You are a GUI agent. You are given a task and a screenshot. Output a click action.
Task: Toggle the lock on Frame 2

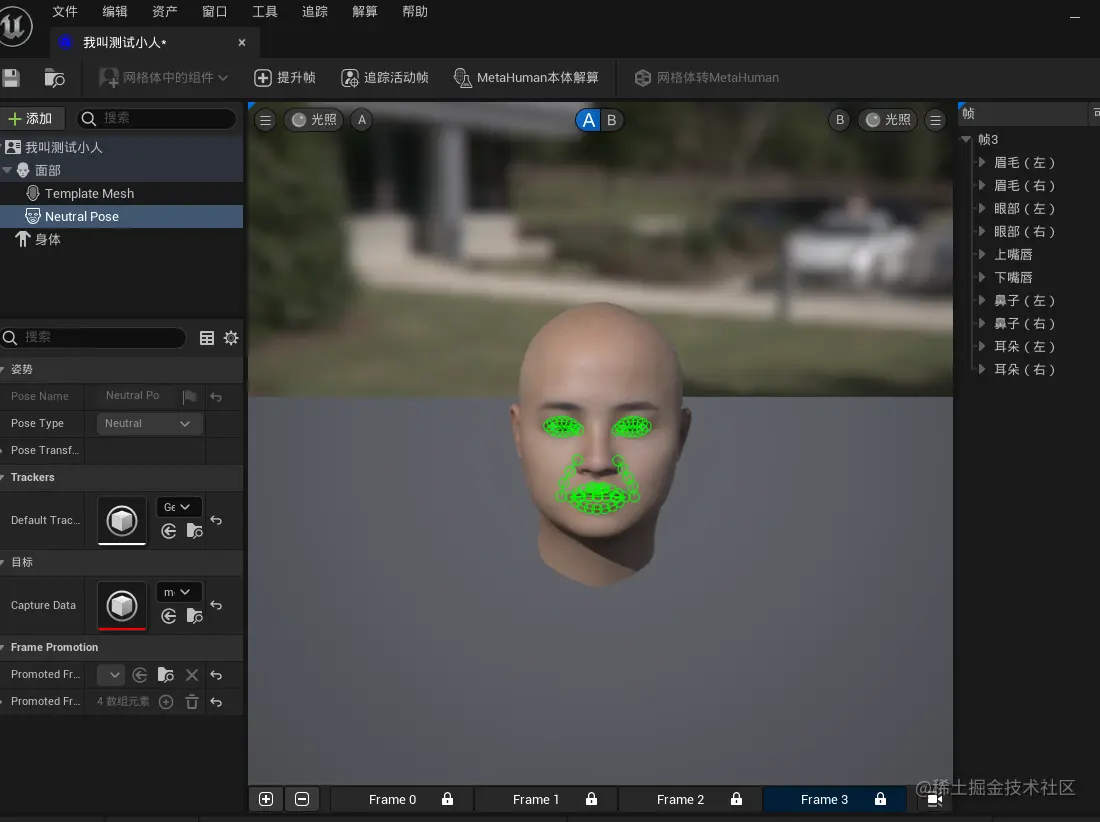click(x=736, y=799)
